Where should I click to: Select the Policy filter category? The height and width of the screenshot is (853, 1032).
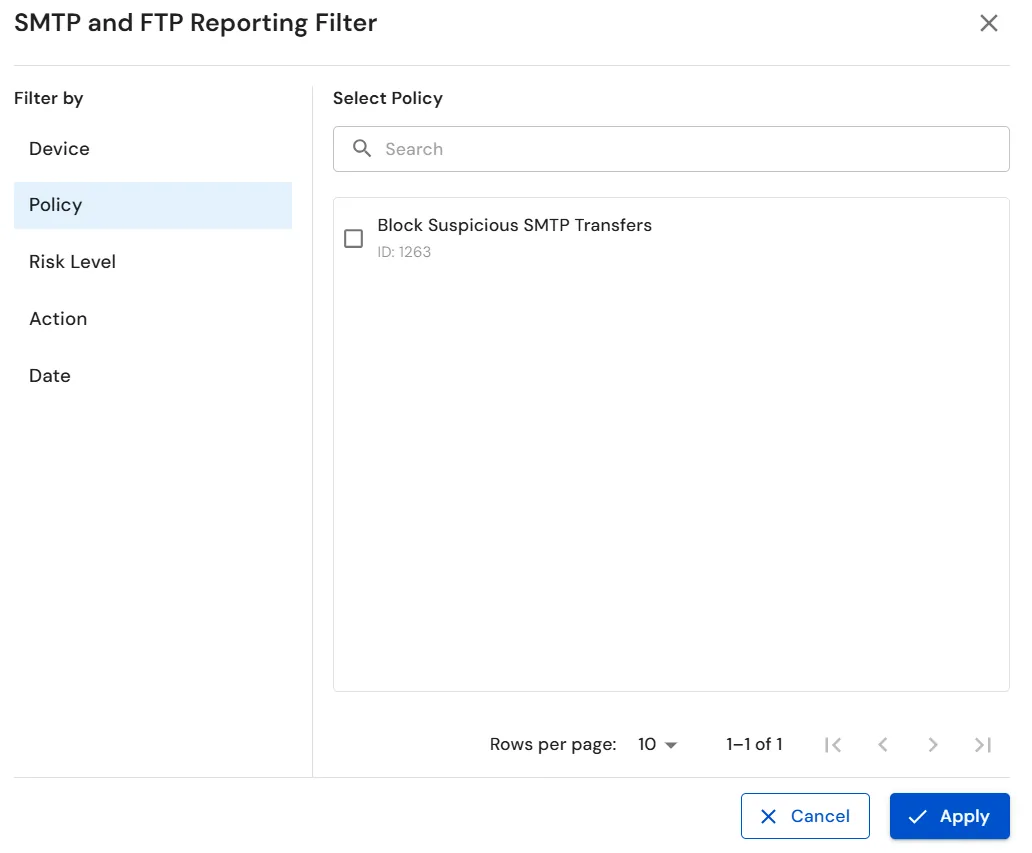coord(153,205)
